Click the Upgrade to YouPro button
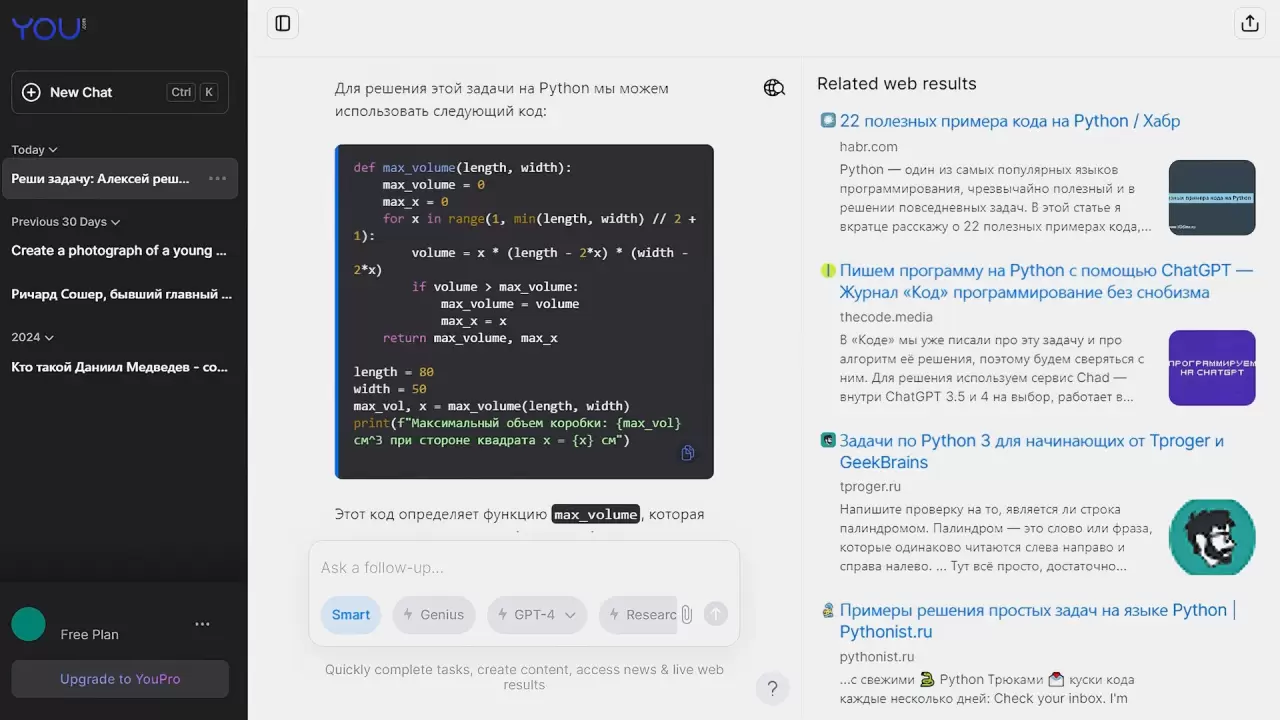This screenshot has width=1280, height=720. click(120, 679)
